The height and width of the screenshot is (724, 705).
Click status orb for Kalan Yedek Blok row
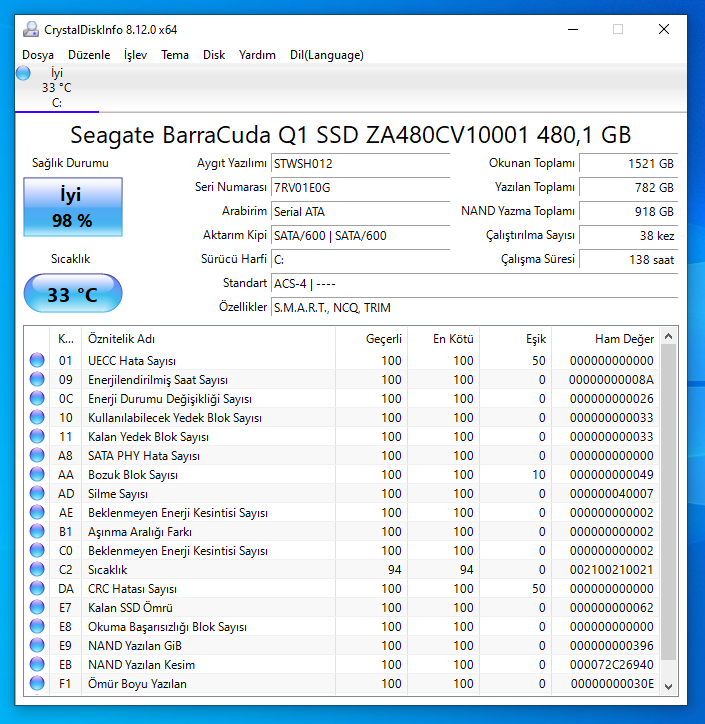coord(37,436)
